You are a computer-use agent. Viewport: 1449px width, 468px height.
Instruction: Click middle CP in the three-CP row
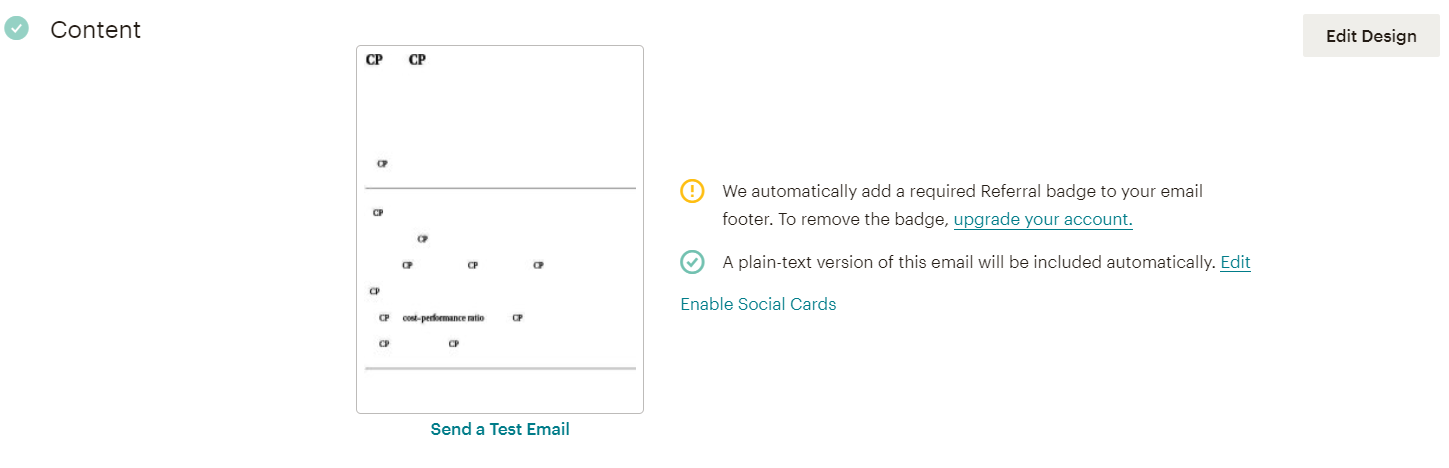[473, 265]
